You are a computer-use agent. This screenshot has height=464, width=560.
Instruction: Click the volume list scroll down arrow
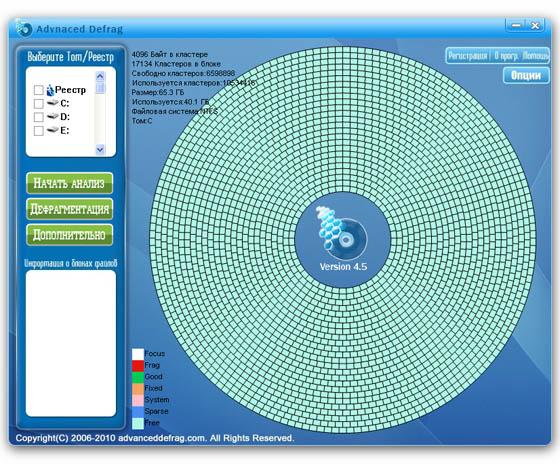coord(100,149)
